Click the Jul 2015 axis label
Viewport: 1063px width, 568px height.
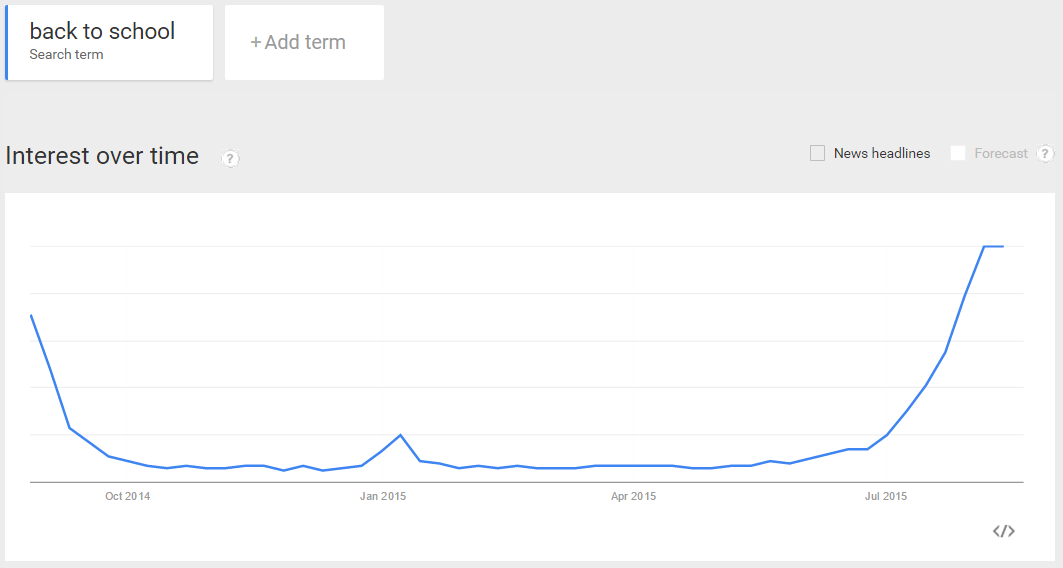tap(885, 496)
